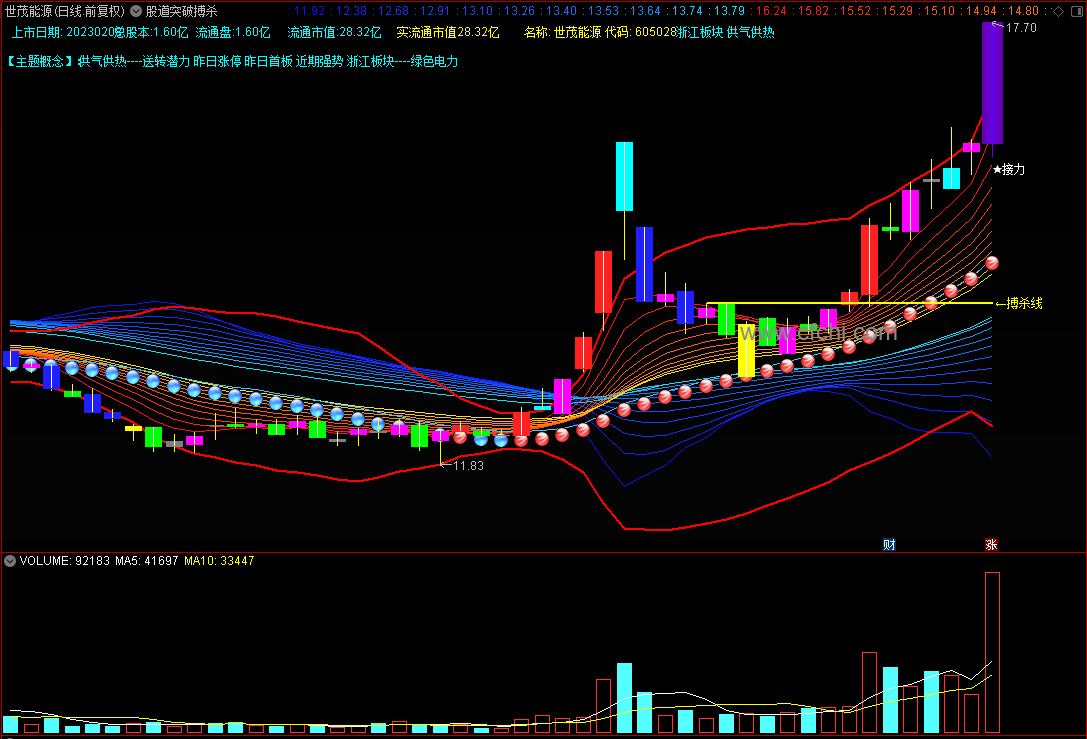Viewport: 1087px width, 739px height.
Task: Select the tall purple latest candlestick
Action: pyautogui.click(x=992, y=82)
